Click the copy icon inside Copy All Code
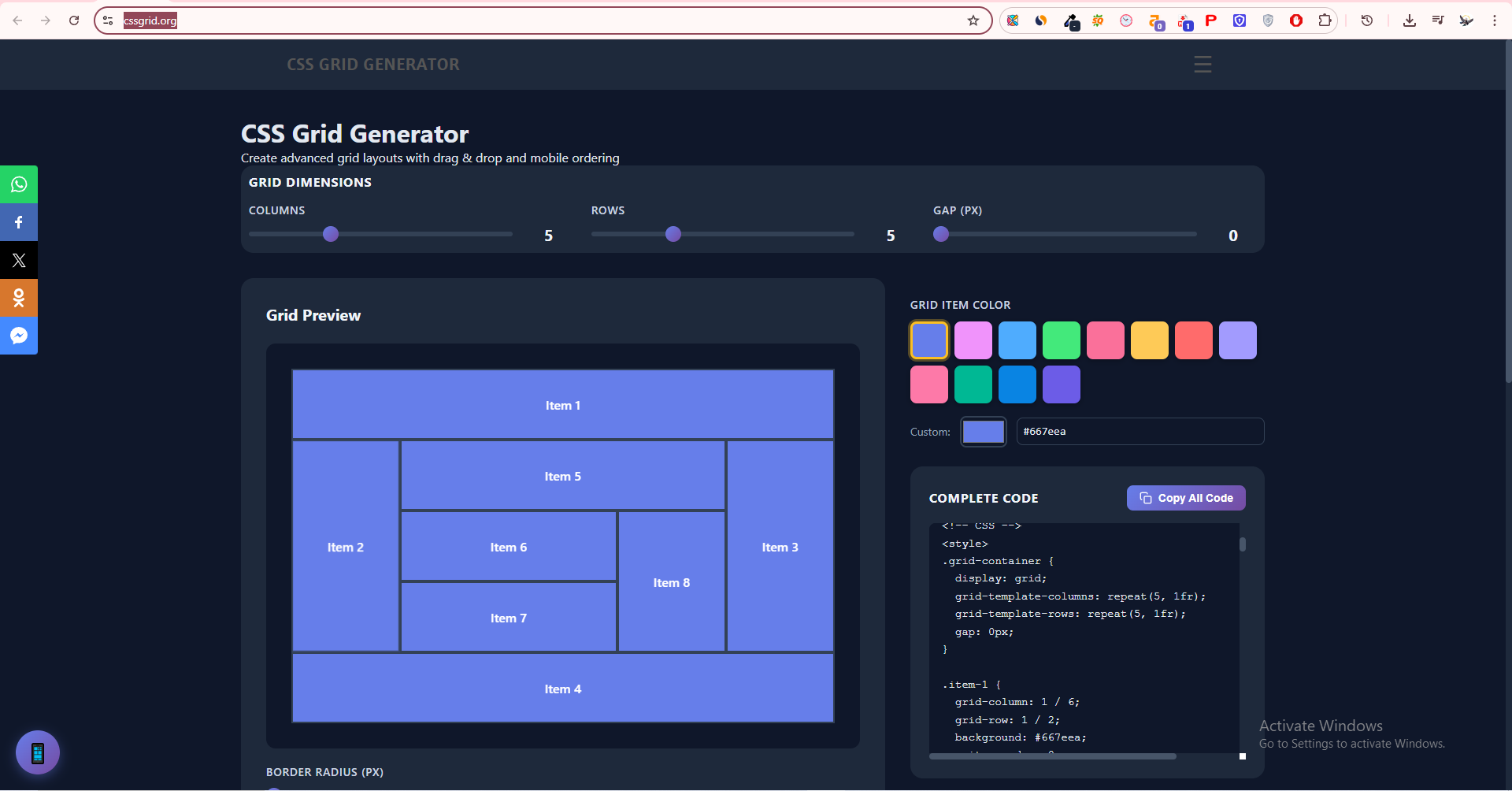 1145,498
